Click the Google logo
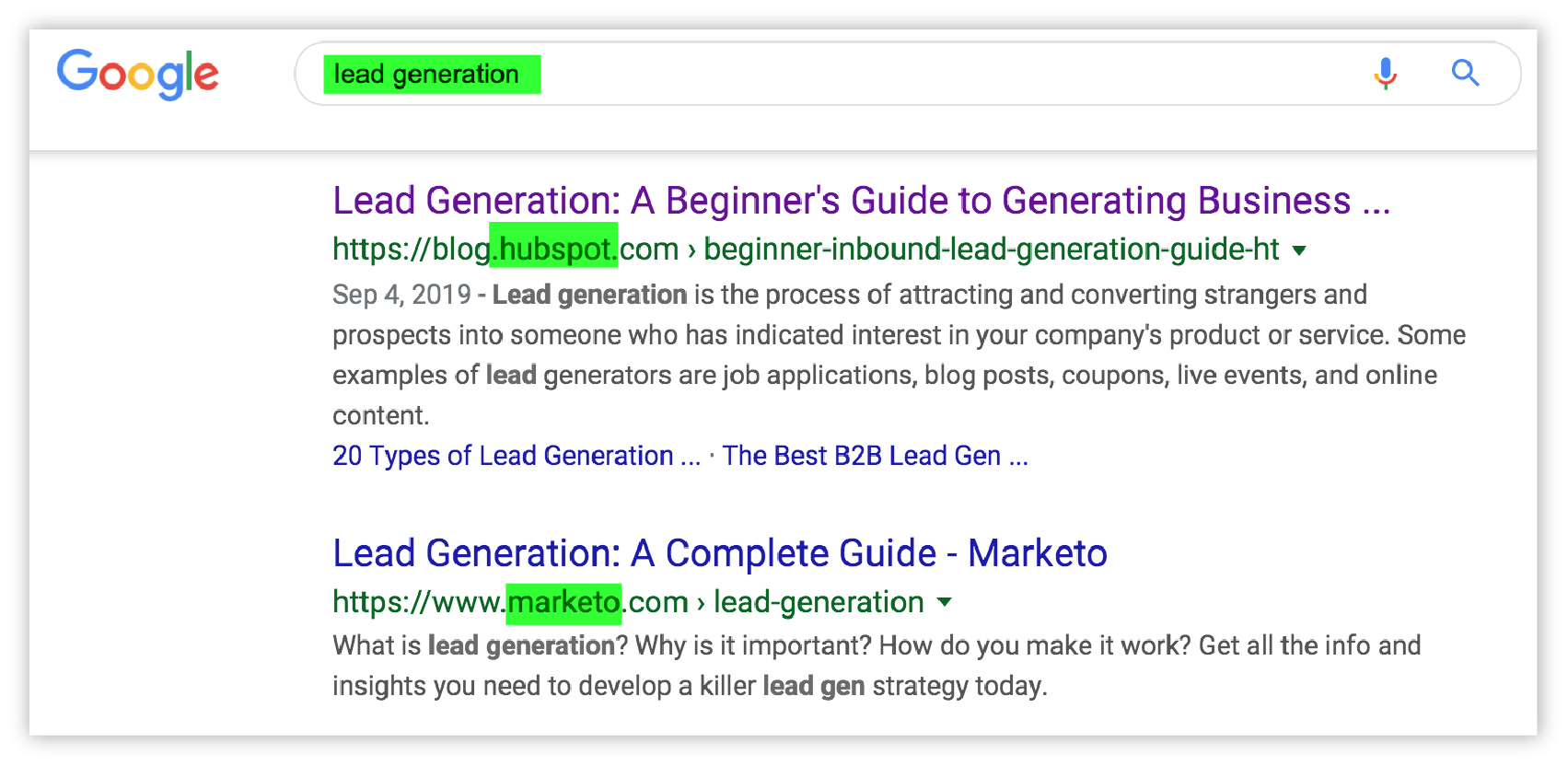The height and width of the screenshot is (766, 1568). [x=138, y=74]
